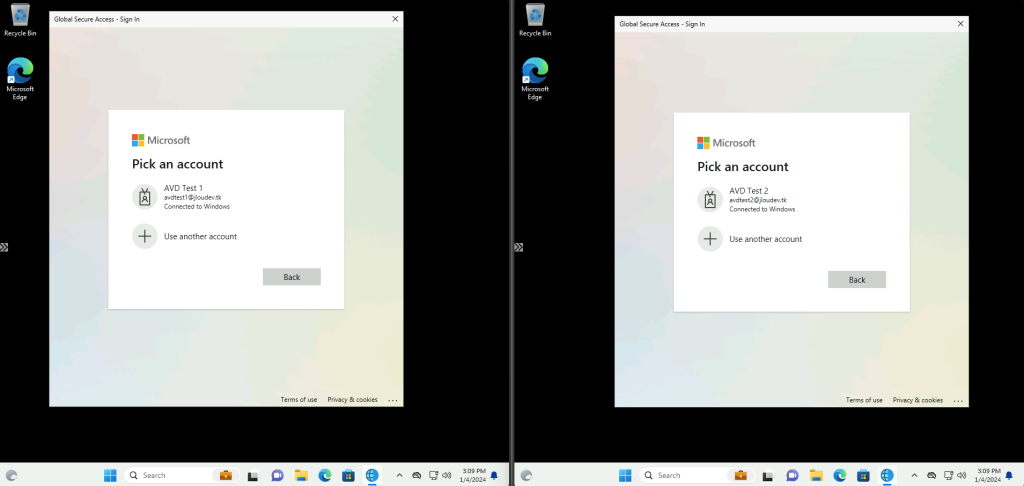Open the 3:09 PM clock on AVD Test 2 taskbar

(x=988, y=476)
